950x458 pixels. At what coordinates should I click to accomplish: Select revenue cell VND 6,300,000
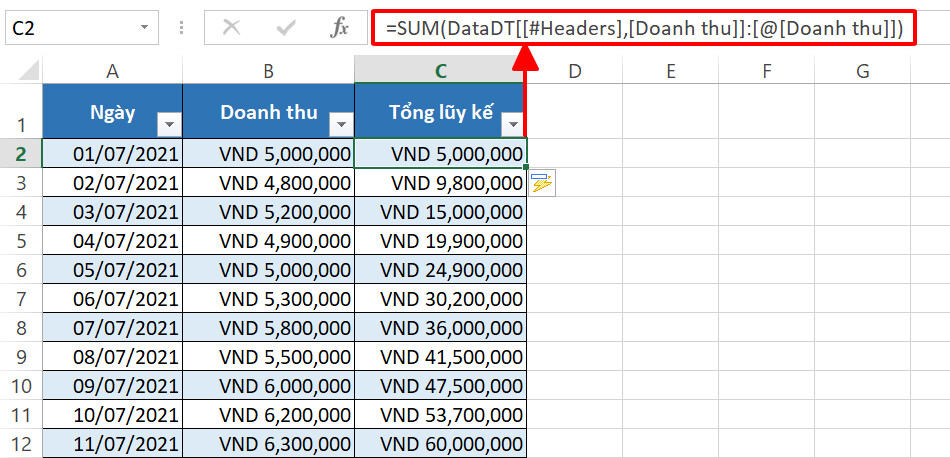coord(268,443)
